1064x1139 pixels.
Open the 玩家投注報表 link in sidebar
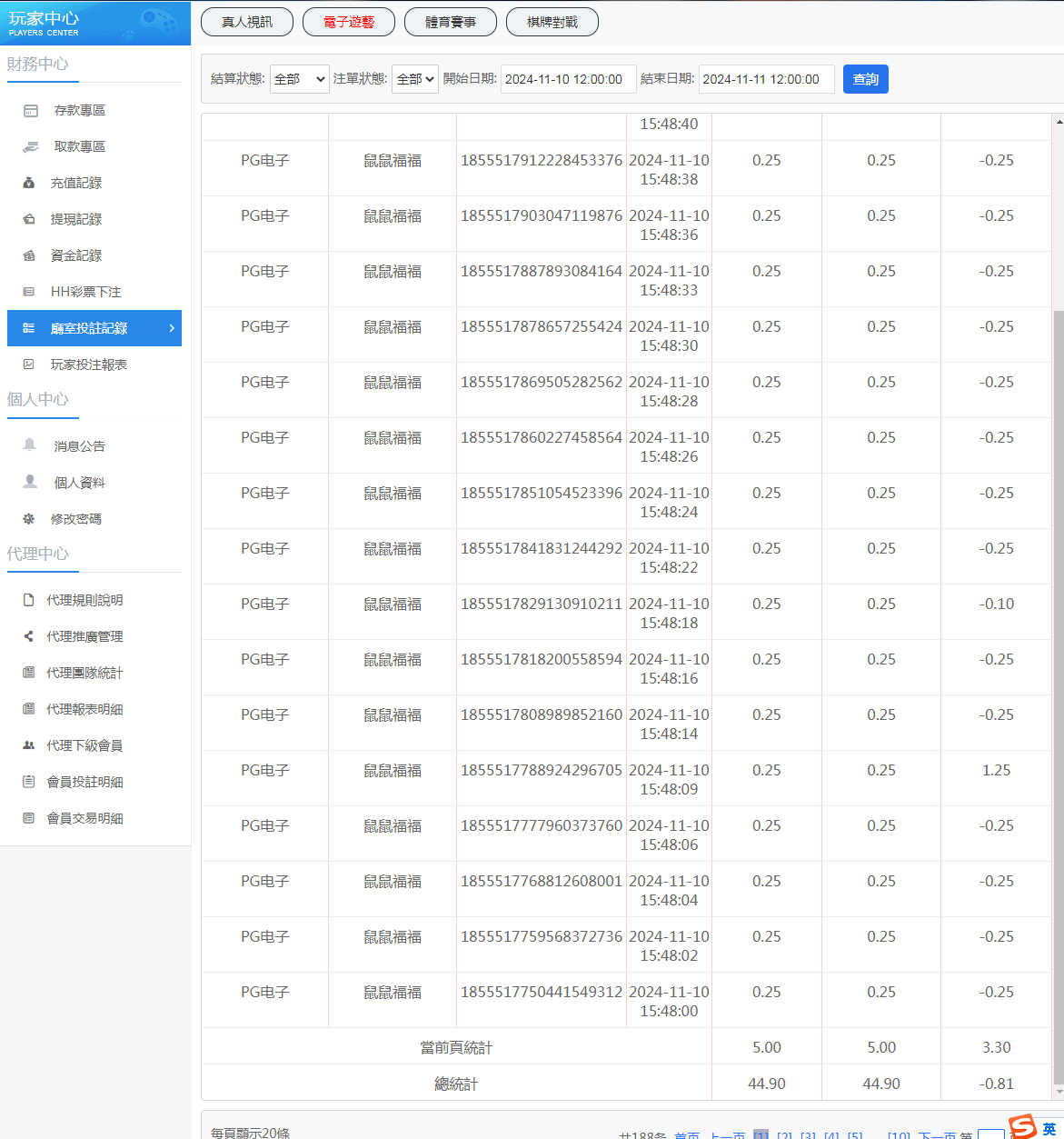88,365
